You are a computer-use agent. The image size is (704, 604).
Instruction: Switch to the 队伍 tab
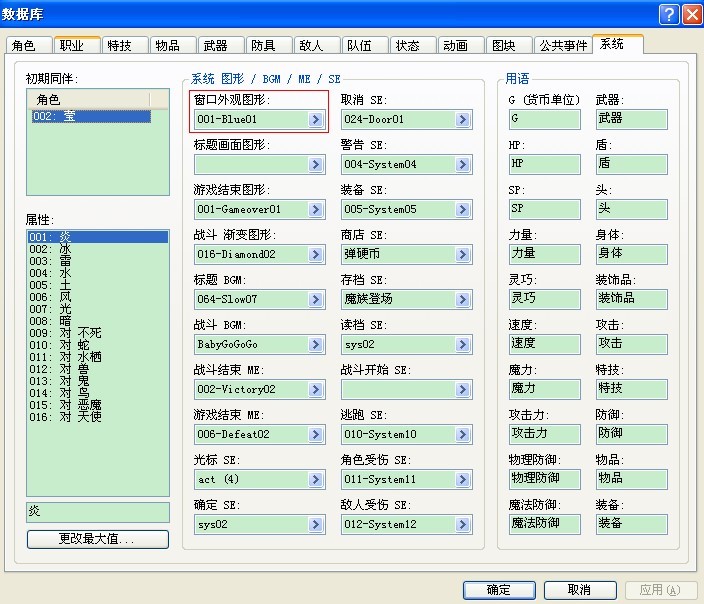coord(365,45)
